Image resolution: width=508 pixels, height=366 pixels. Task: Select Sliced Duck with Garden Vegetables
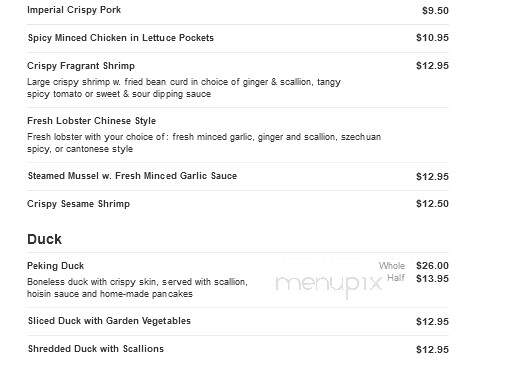tap(109, 321)
